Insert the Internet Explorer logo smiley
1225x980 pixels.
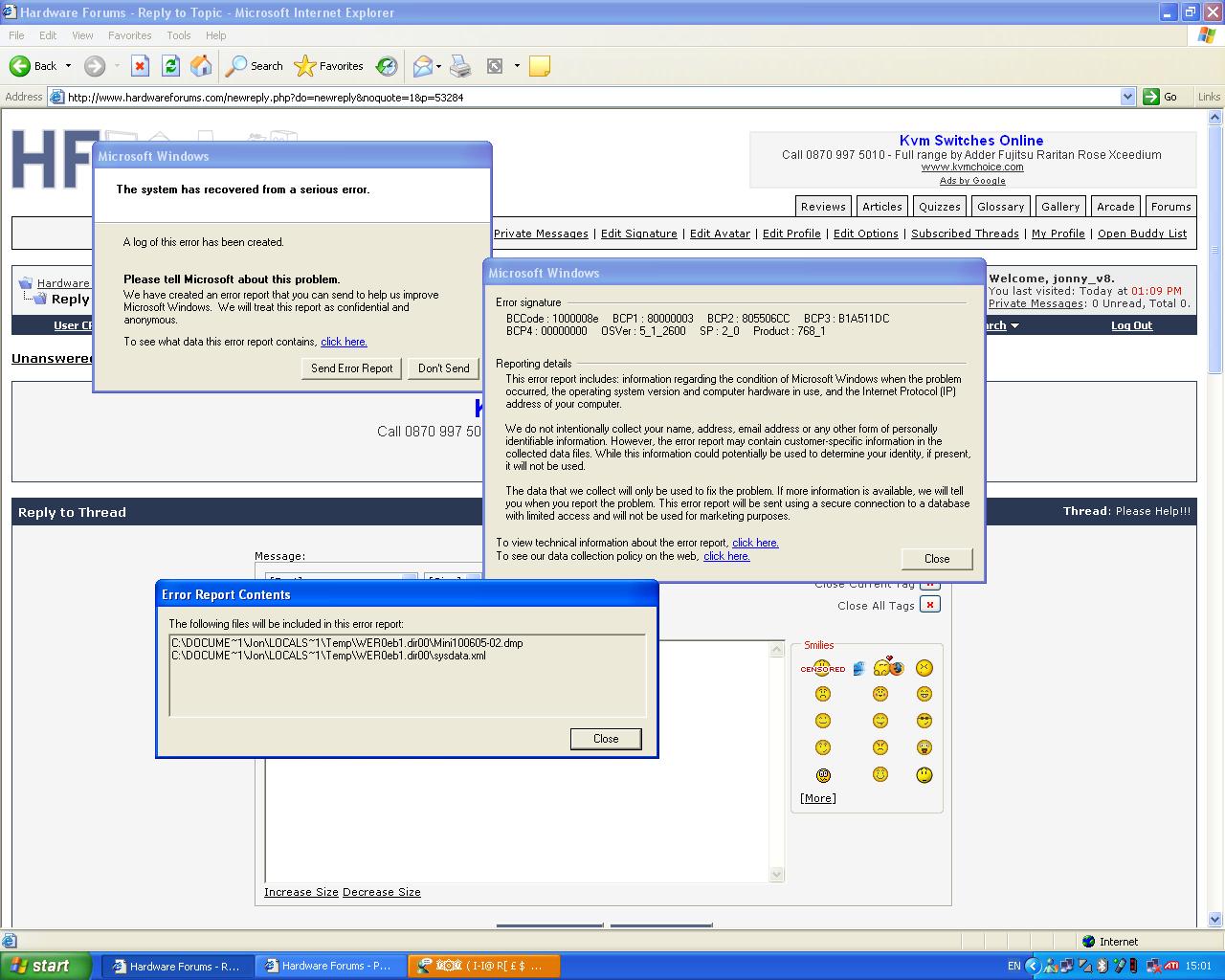(858, 668)
